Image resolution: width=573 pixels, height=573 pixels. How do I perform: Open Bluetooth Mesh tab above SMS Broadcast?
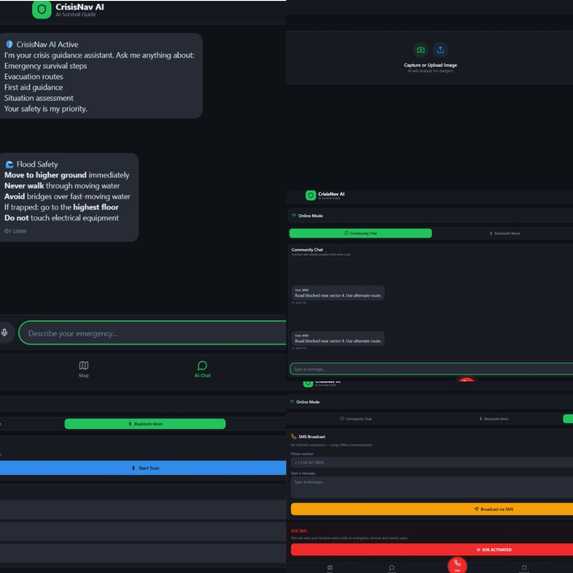[x=494, y=419]
